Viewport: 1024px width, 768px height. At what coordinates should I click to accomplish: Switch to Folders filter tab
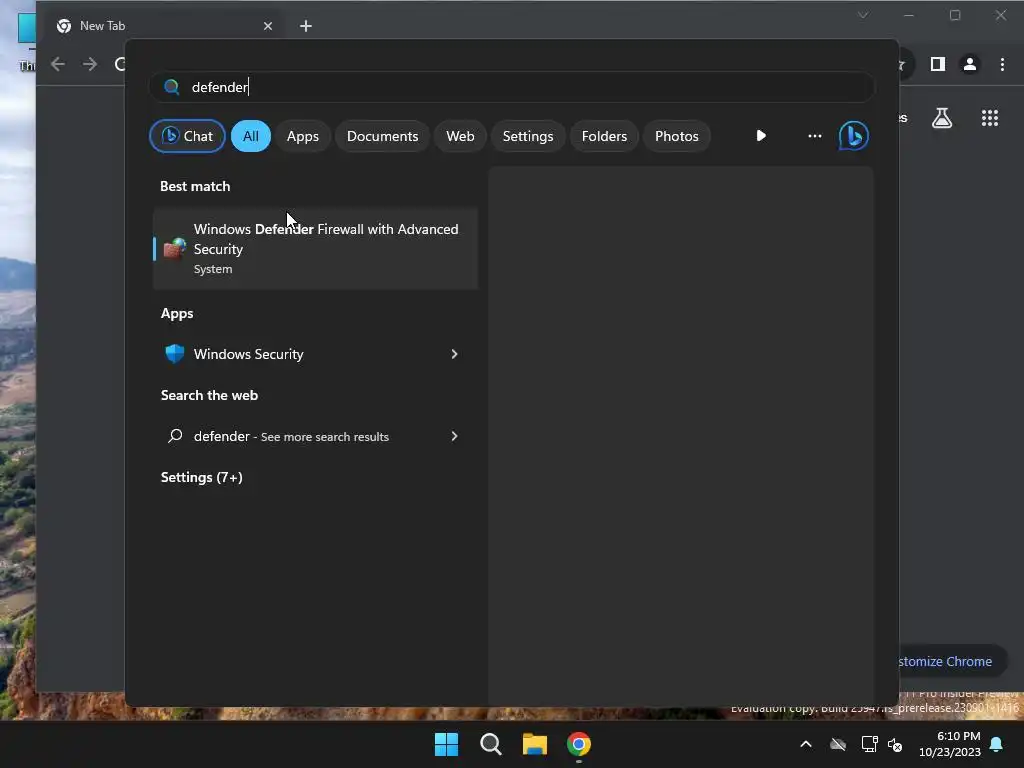click(x=604, y=136)
